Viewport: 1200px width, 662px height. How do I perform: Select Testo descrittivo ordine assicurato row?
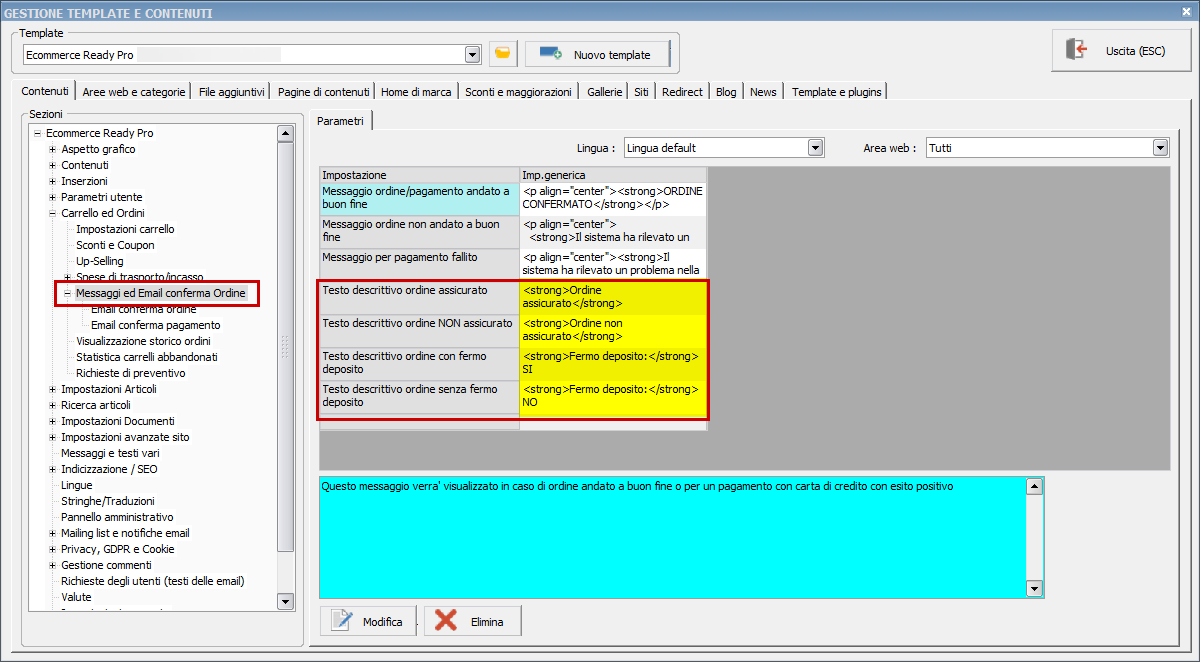(419, 297)
